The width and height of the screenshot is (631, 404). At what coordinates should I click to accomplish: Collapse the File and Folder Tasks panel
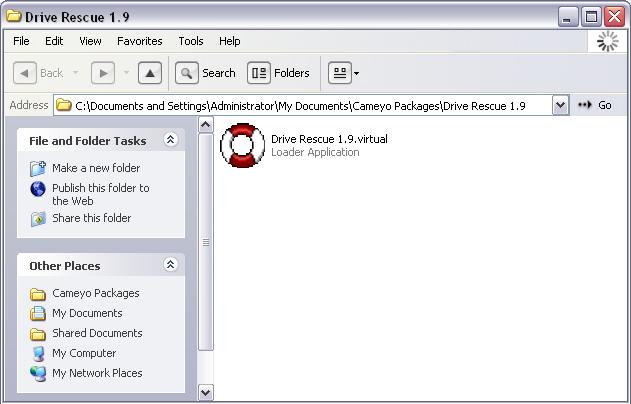pos(171,140)
